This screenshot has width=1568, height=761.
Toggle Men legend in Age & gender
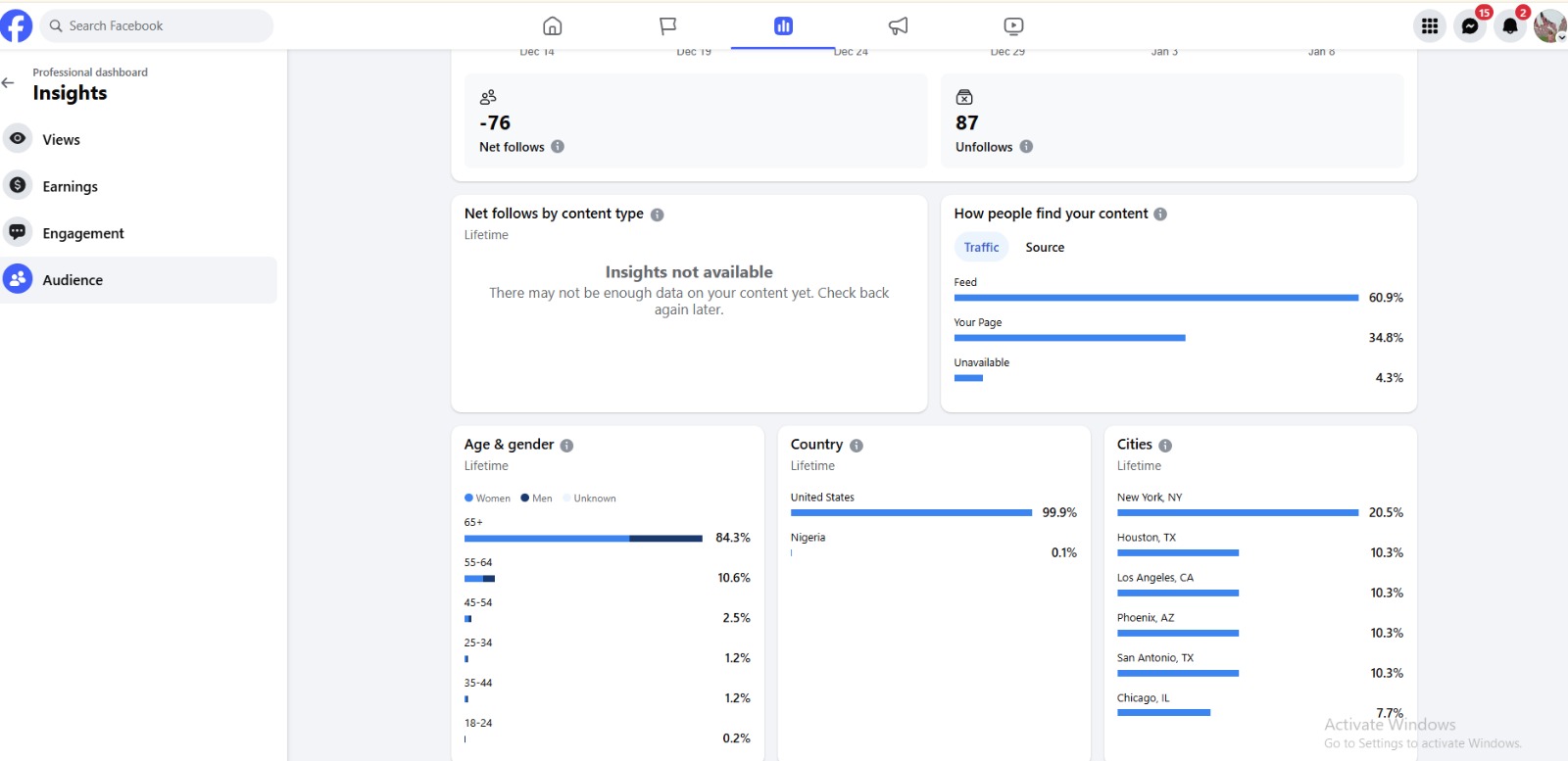[536, 499]
